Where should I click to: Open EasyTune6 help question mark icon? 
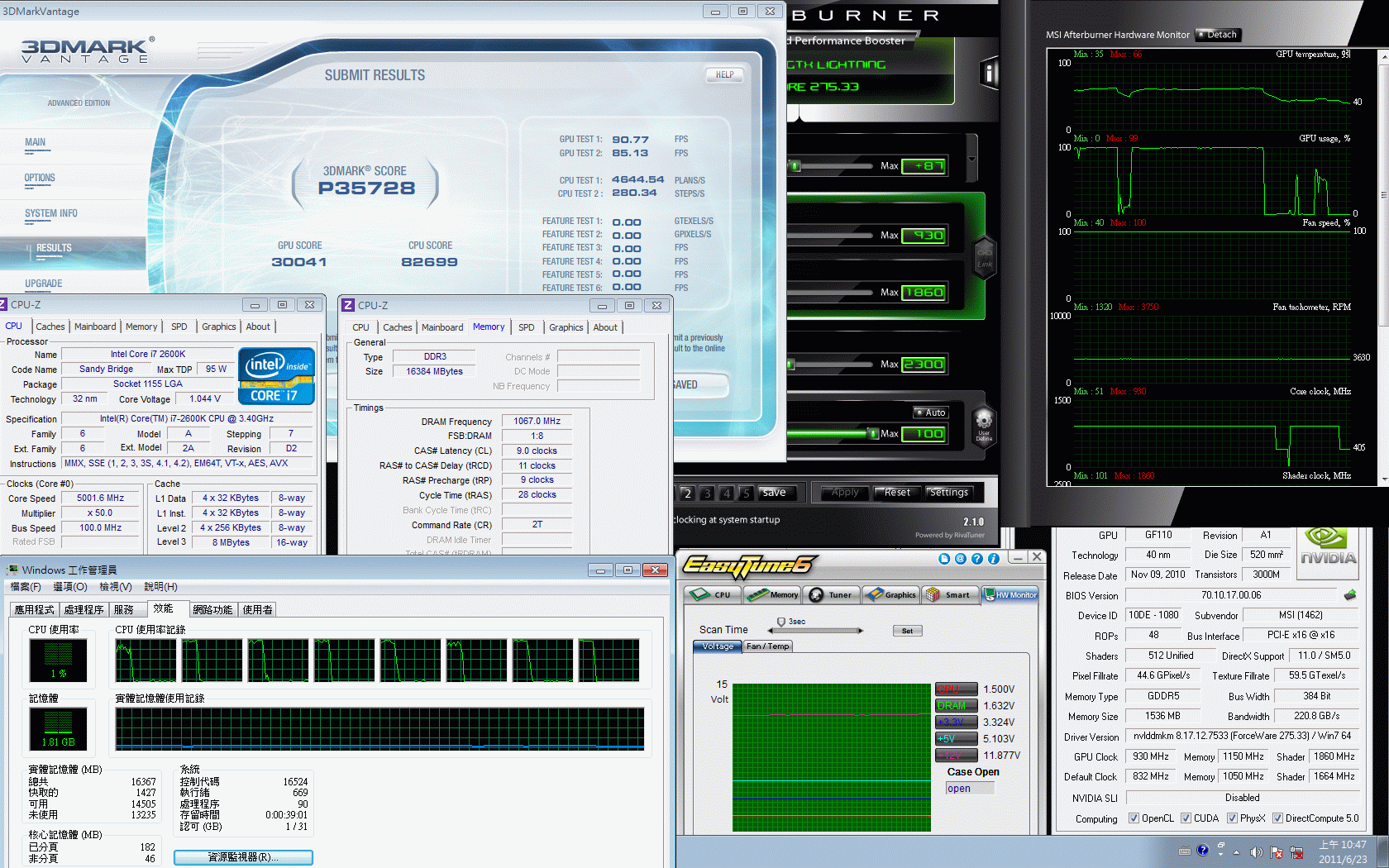(x=977, y=559)
